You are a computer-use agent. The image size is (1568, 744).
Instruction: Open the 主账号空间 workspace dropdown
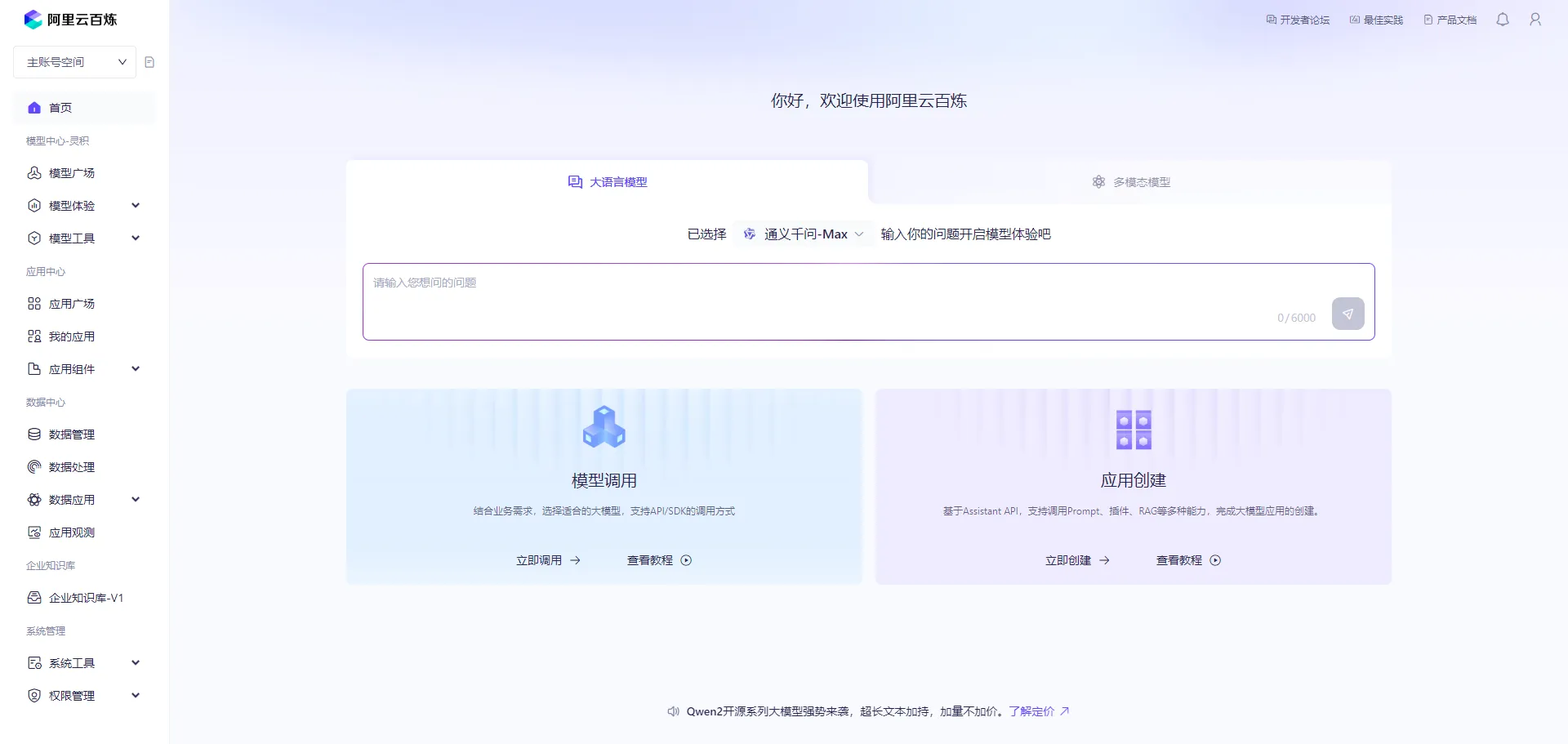click(75, 62)
